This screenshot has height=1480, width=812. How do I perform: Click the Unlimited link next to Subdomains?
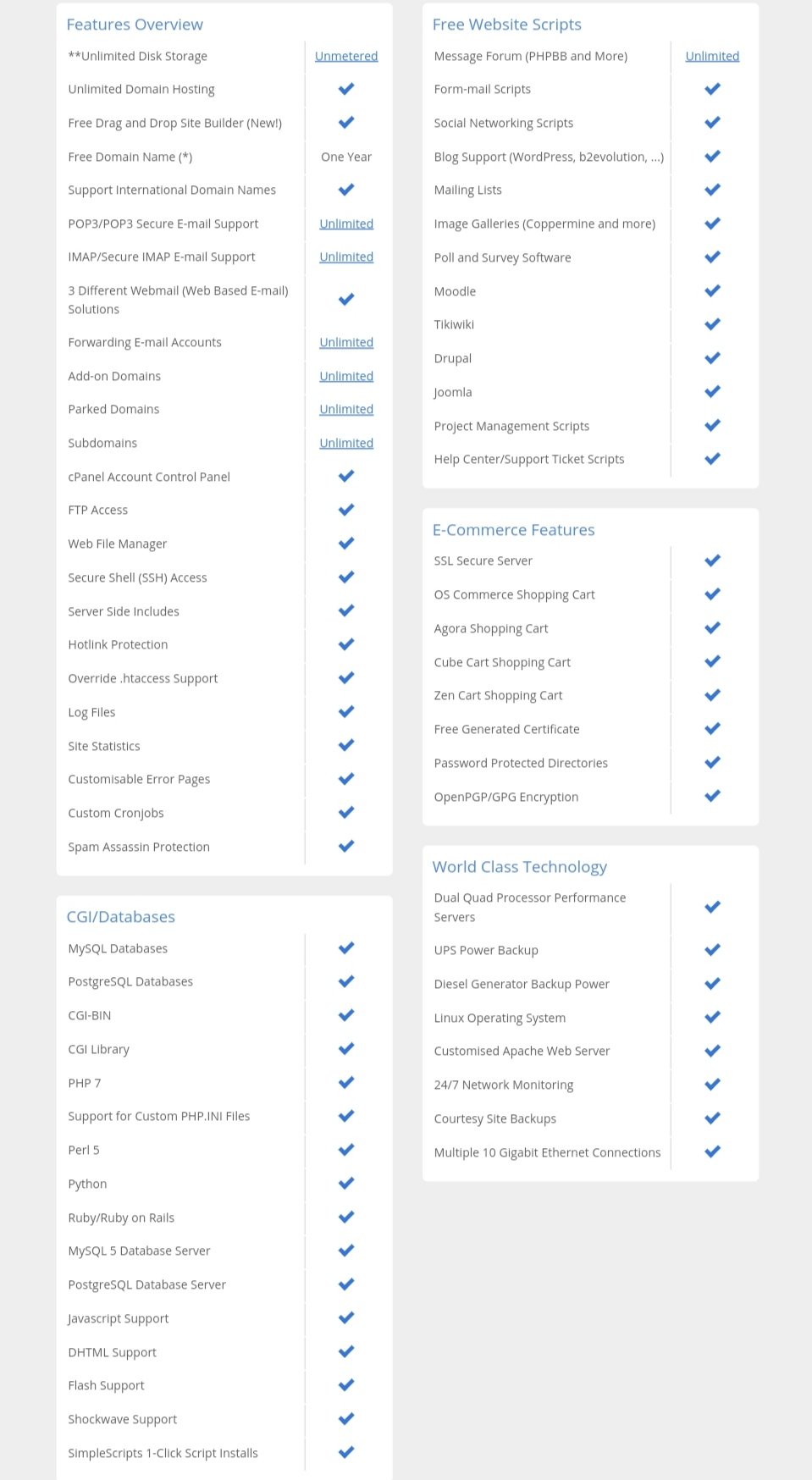click(x=346, y=443)
